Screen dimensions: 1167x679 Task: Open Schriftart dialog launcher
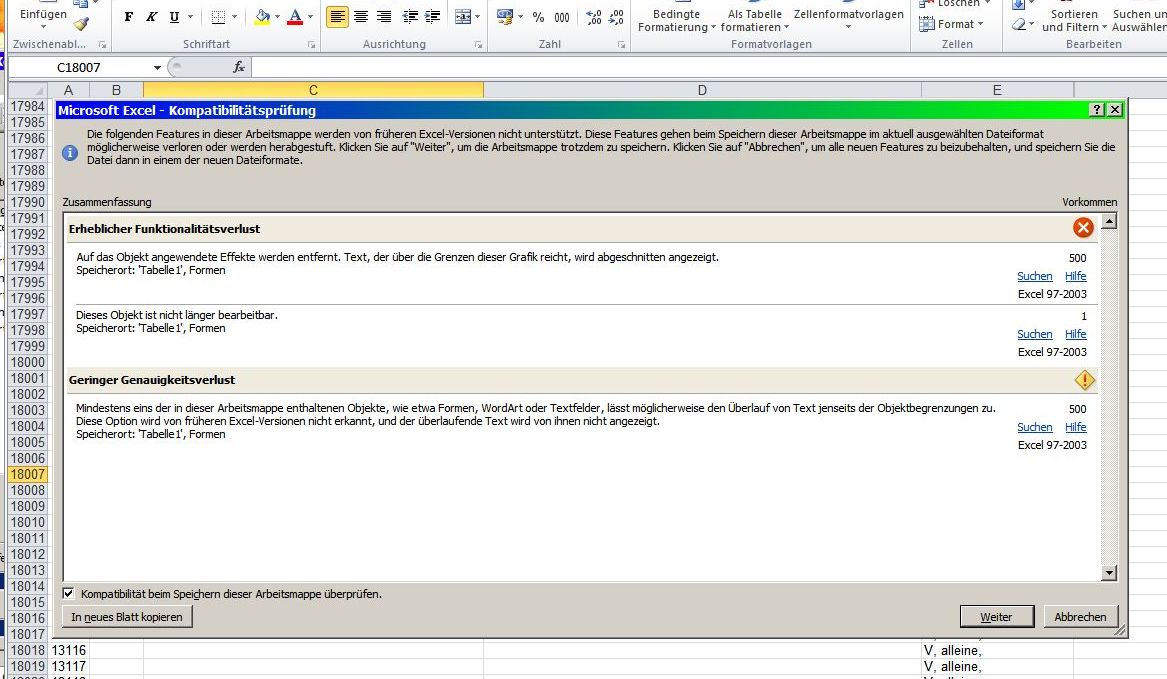tap(311, 45)
